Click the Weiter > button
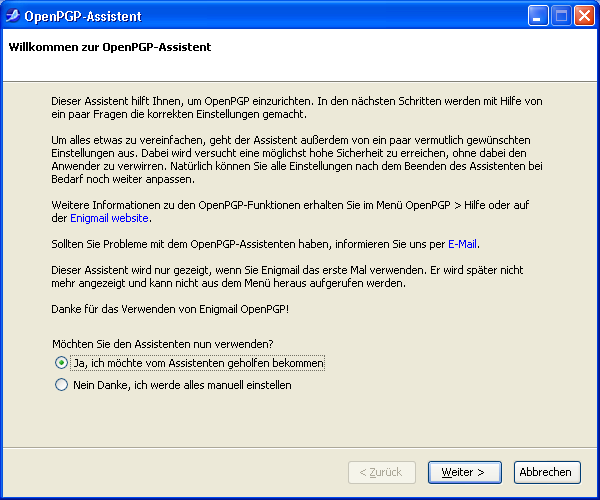This screenshot has height=500, width=600. [x=465, y=472]
